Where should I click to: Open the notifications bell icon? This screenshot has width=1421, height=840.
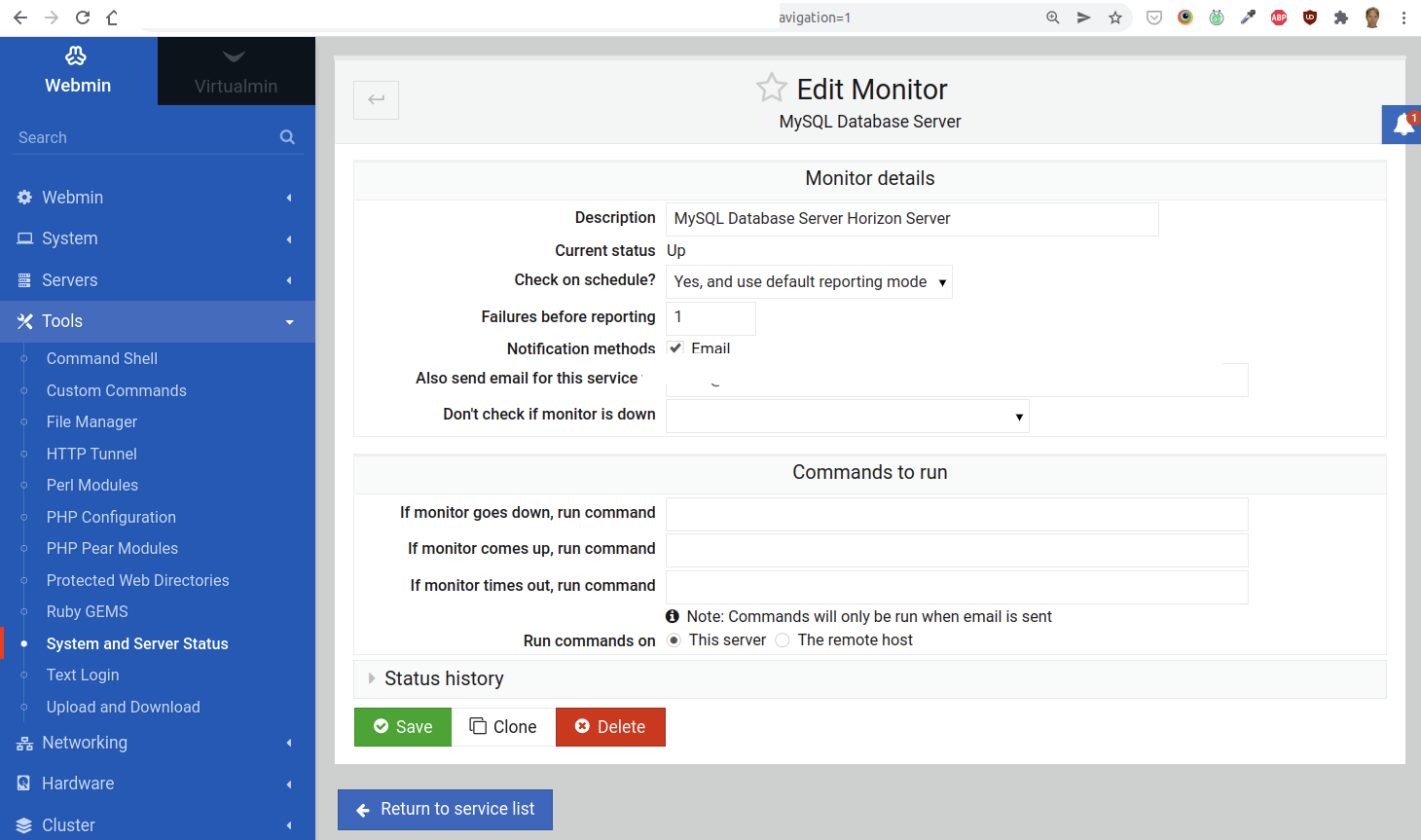coord(1403,125)
